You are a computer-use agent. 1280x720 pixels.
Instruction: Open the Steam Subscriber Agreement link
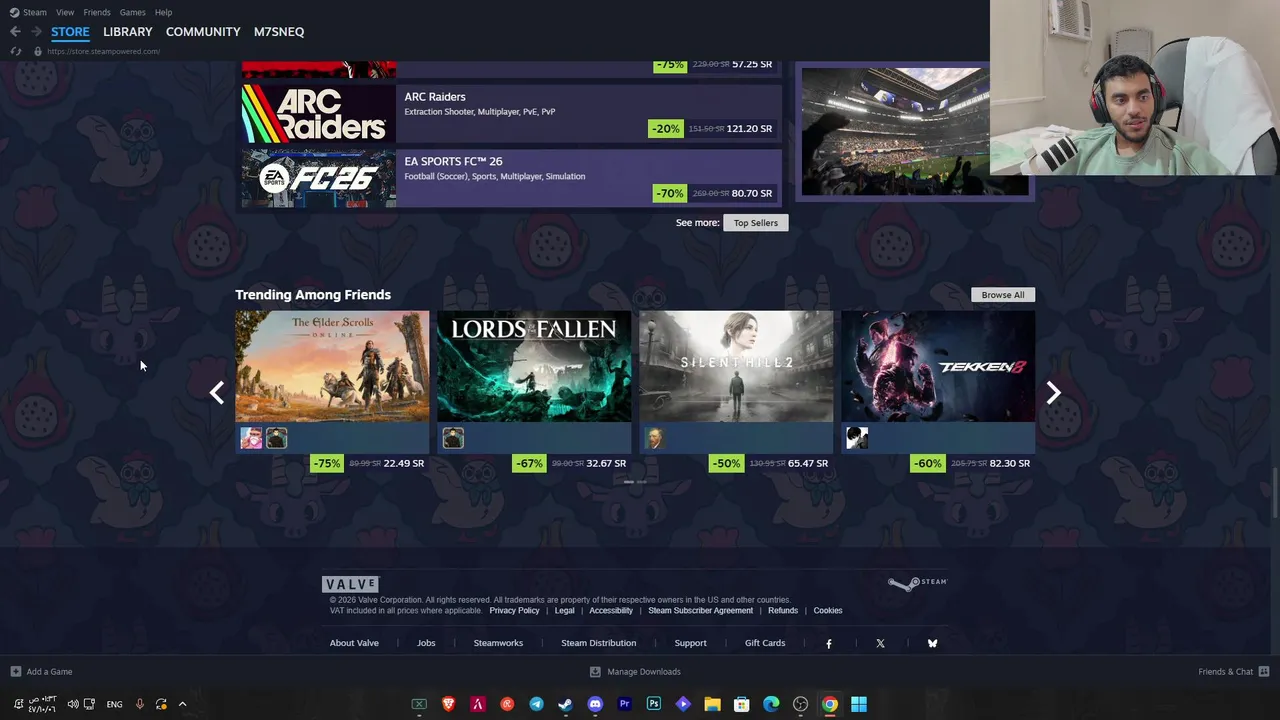tap(700, 611)
